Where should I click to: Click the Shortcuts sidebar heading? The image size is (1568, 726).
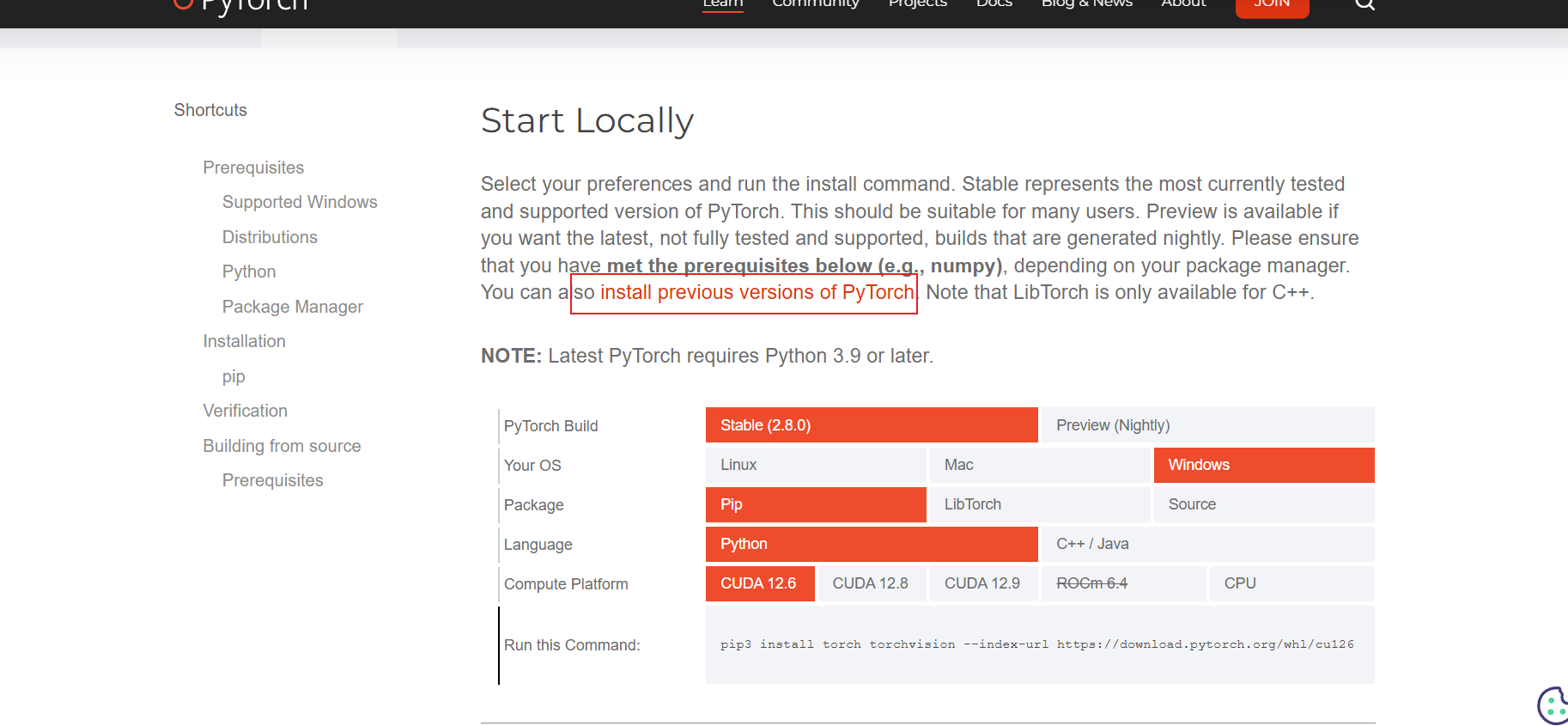point(210,110)
